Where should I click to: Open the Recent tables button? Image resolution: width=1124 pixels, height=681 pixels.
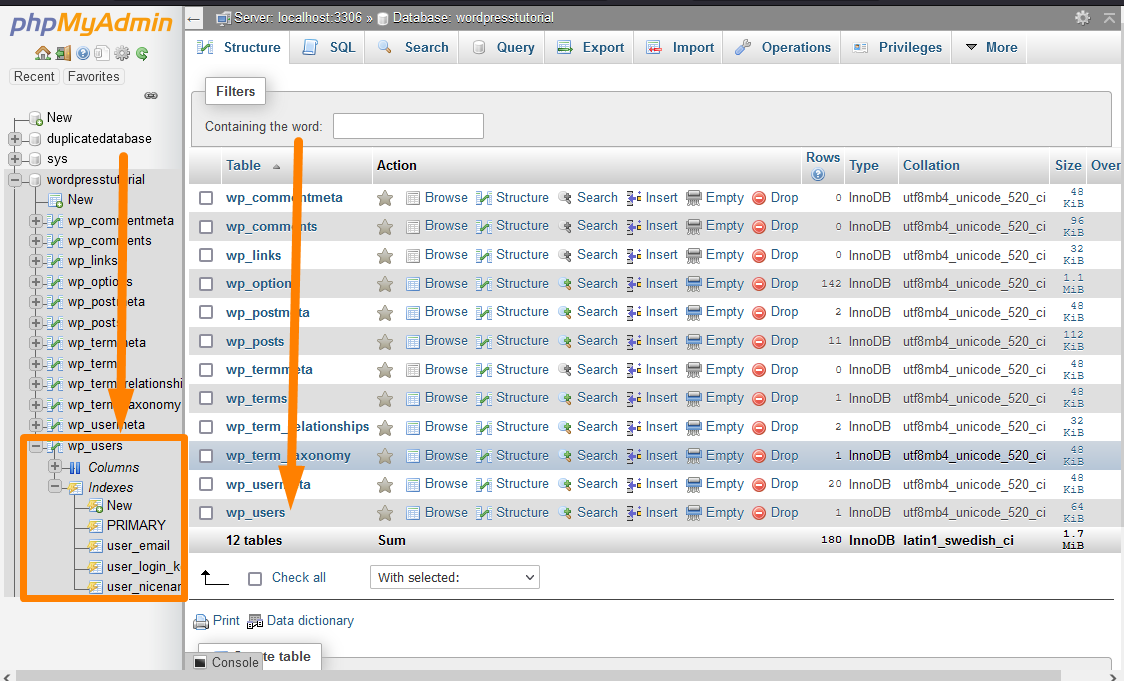point(34,77)
